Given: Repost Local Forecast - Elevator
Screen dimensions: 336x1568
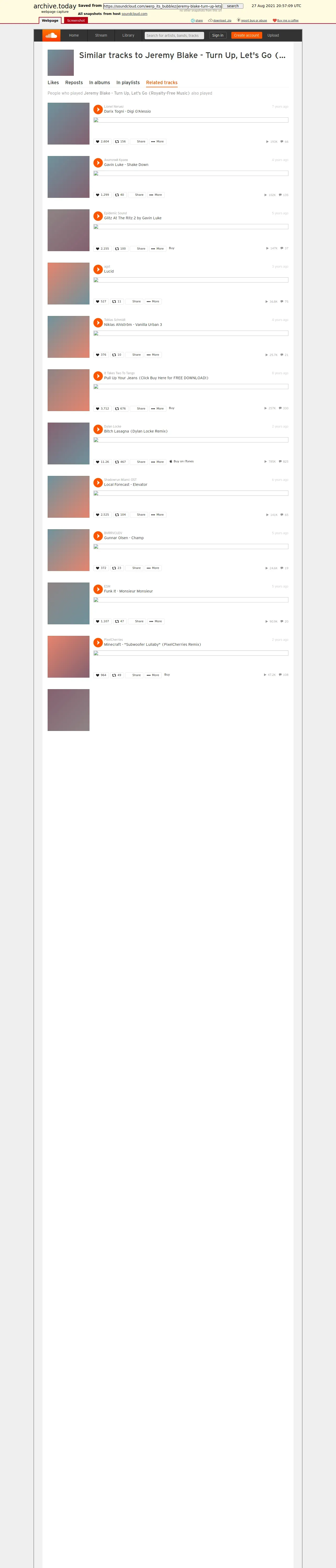Looking at the screenshot, I should click(x=120, y=515).
